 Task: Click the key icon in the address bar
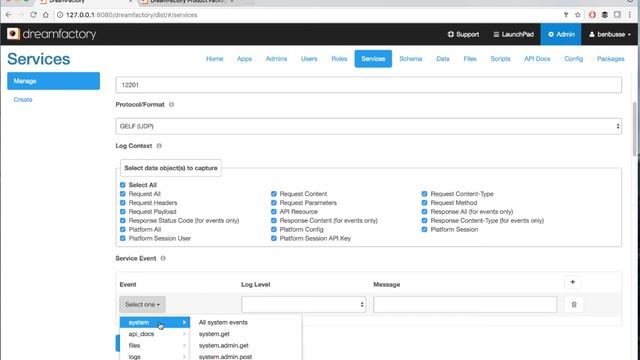click(566, 15)
